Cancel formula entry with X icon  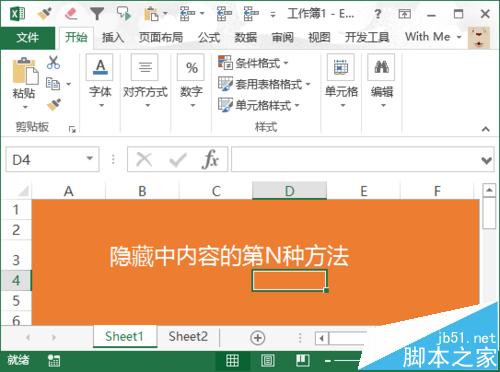(x=144, y=160)
